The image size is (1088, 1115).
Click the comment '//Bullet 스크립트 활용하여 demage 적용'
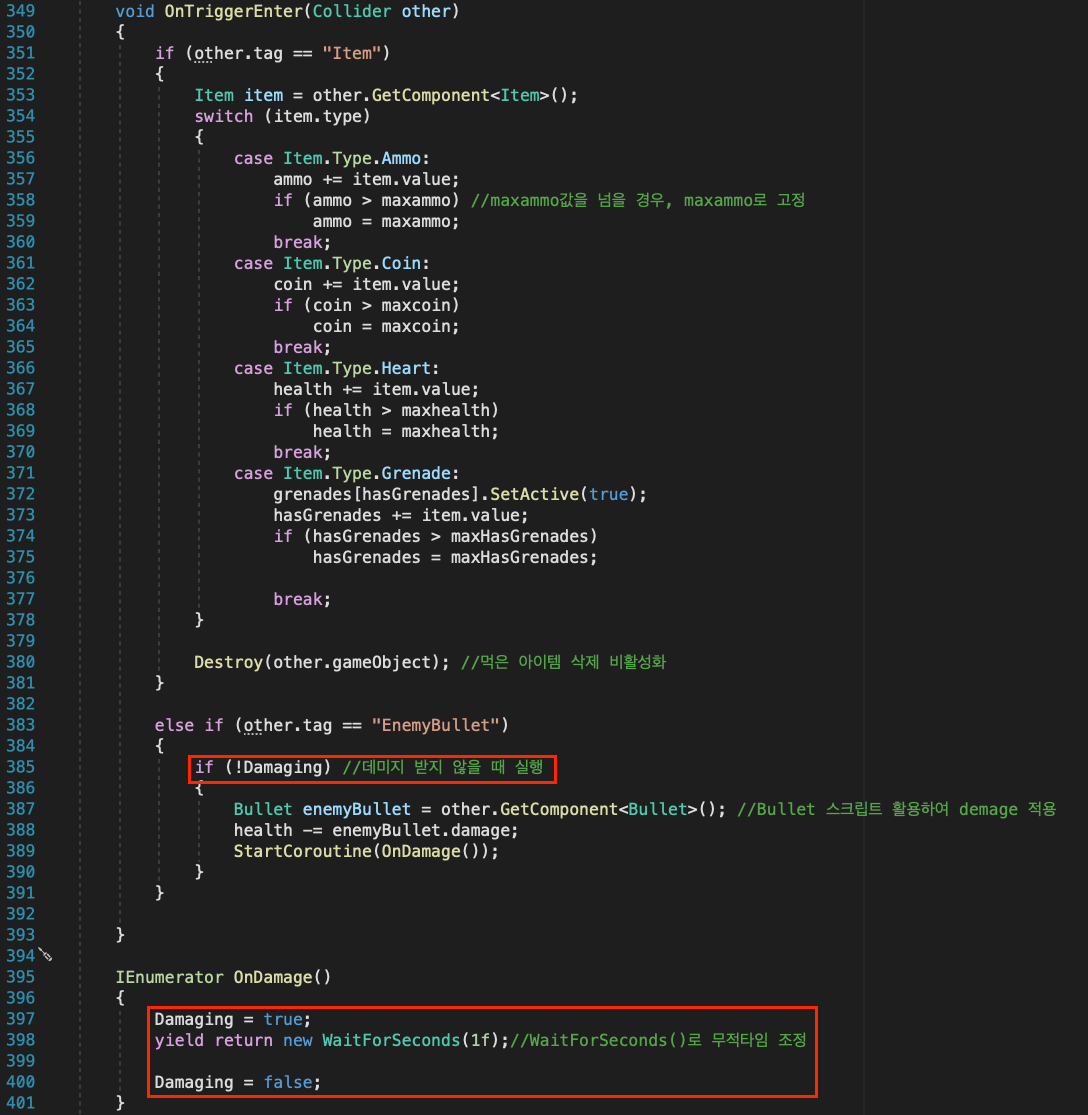point(896,809)
